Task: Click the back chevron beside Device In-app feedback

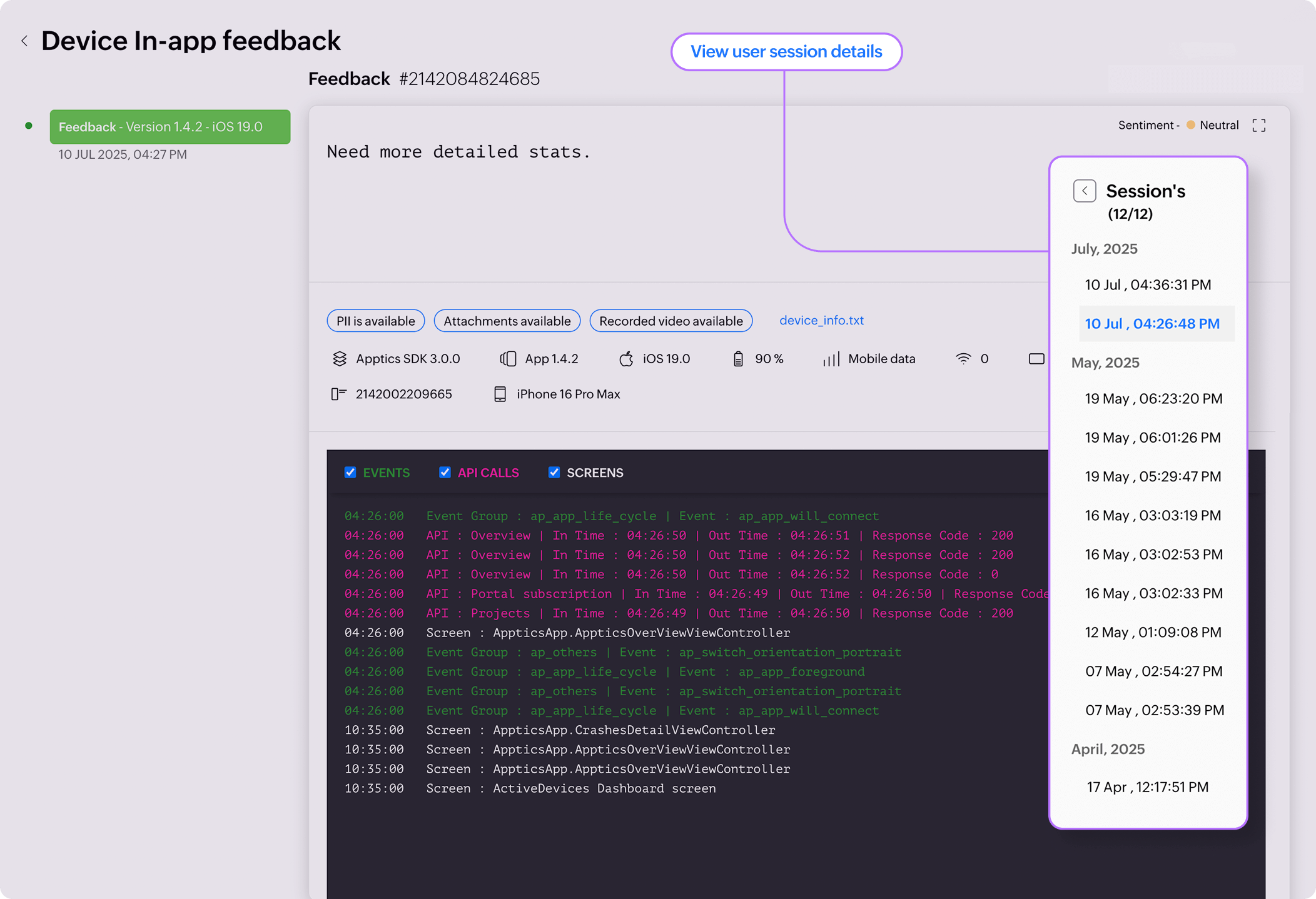Action: point(24,40)
